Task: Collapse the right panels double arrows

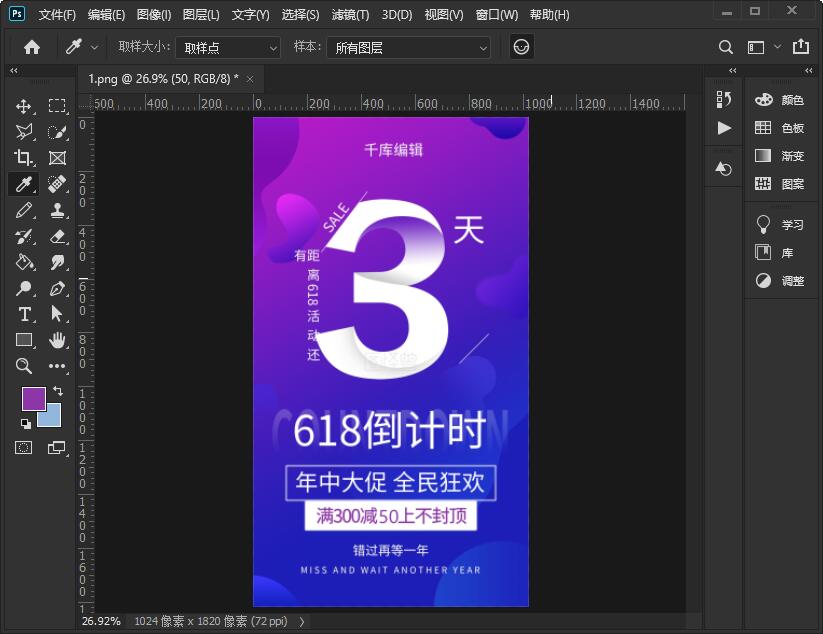Action: [809, 70]
